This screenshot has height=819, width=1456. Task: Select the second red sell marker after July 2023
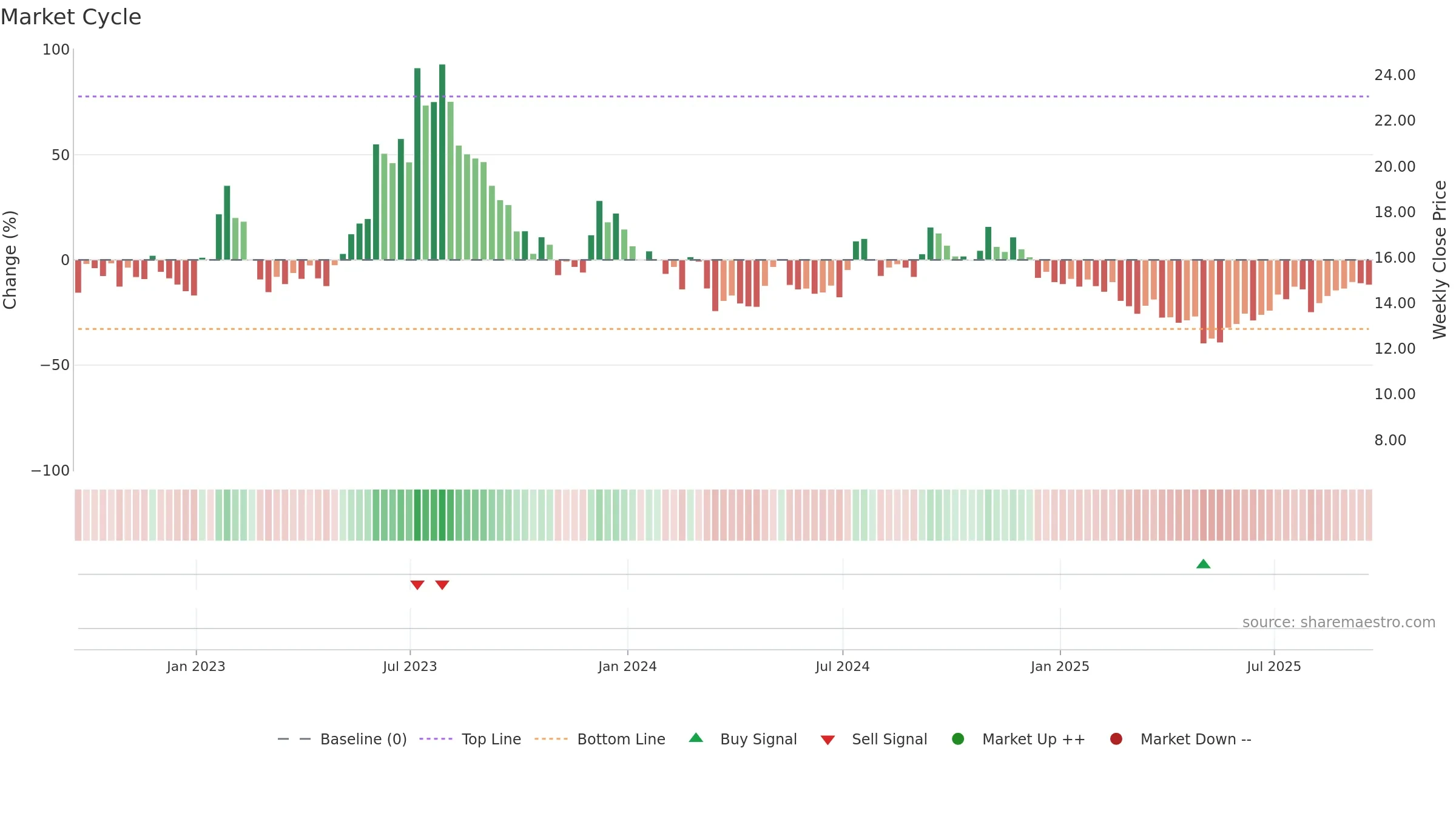(442, 585)
